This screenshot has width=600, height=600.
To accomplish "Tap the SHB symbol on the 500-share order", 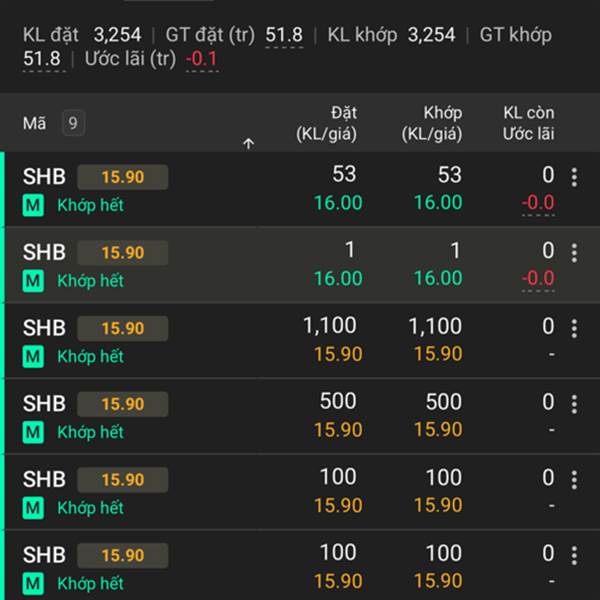I will 44,404.
